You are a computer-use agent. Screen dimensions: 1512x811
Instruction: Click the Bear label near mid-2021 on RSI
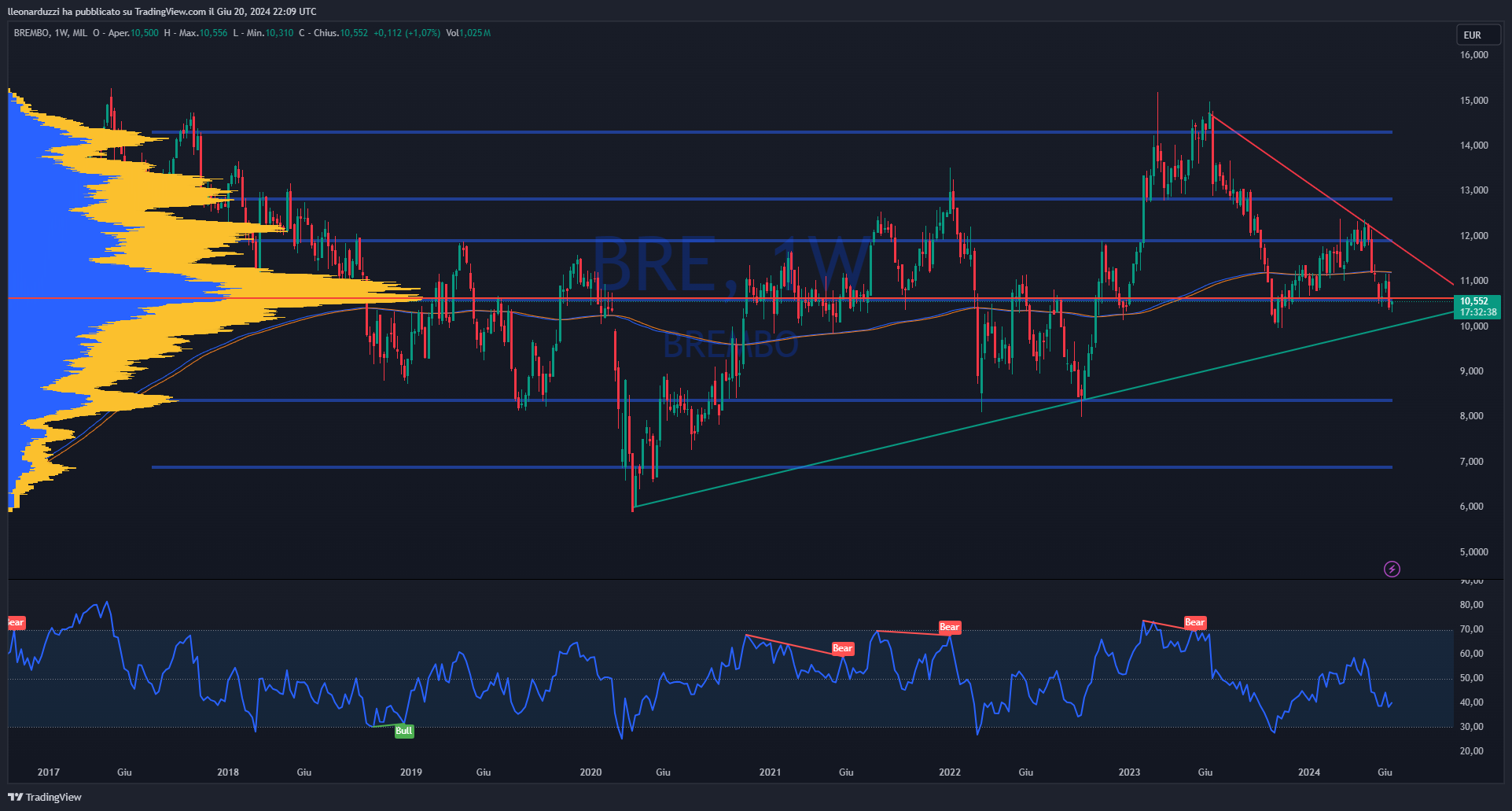(842, 648)
